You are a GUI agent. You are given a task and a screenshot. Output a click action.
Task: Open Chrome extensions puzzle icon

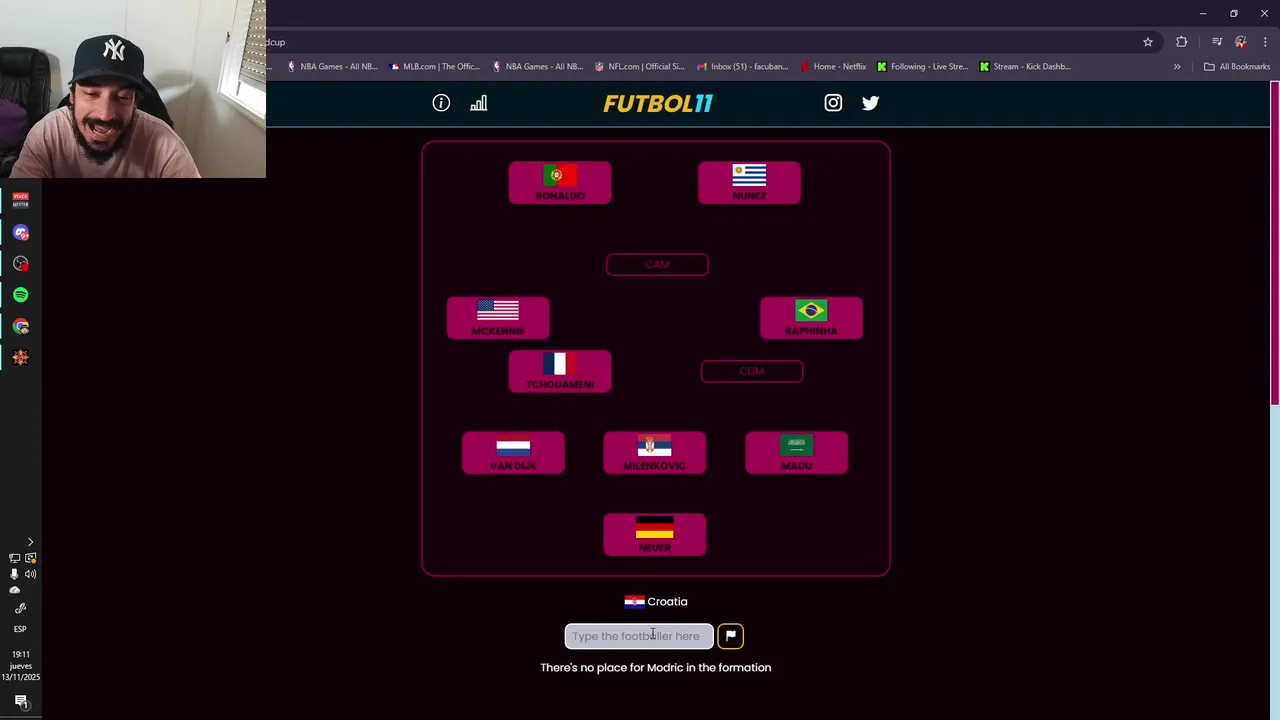click(x=1182, y=42)
